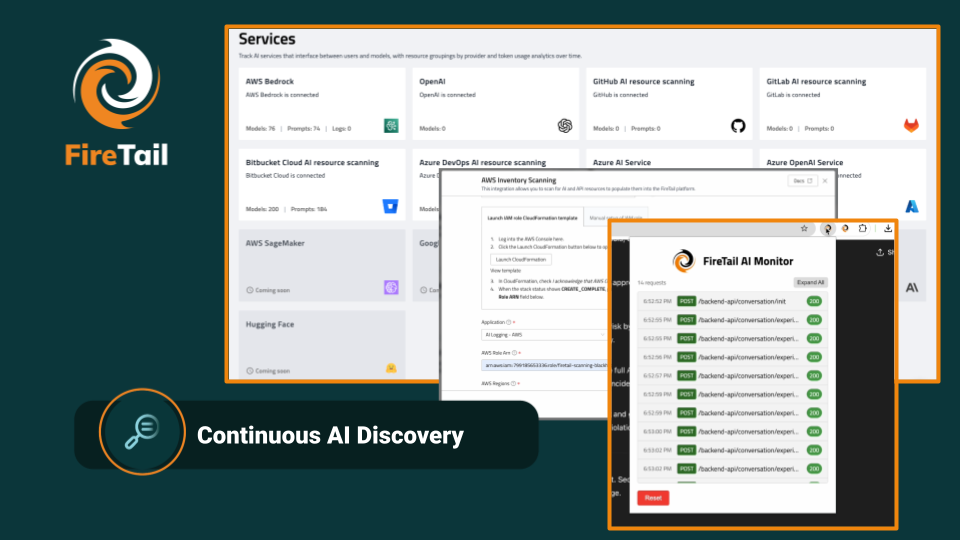The image size is (960, 540).
Task: Click the Azure AI Service card title
Action: tap(621, 162)
